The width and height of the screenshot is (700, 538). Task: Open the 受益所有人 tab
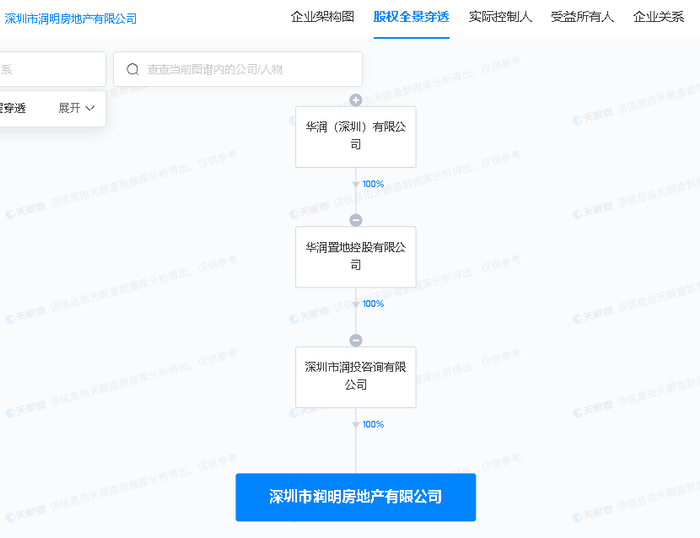pos(582,17)
